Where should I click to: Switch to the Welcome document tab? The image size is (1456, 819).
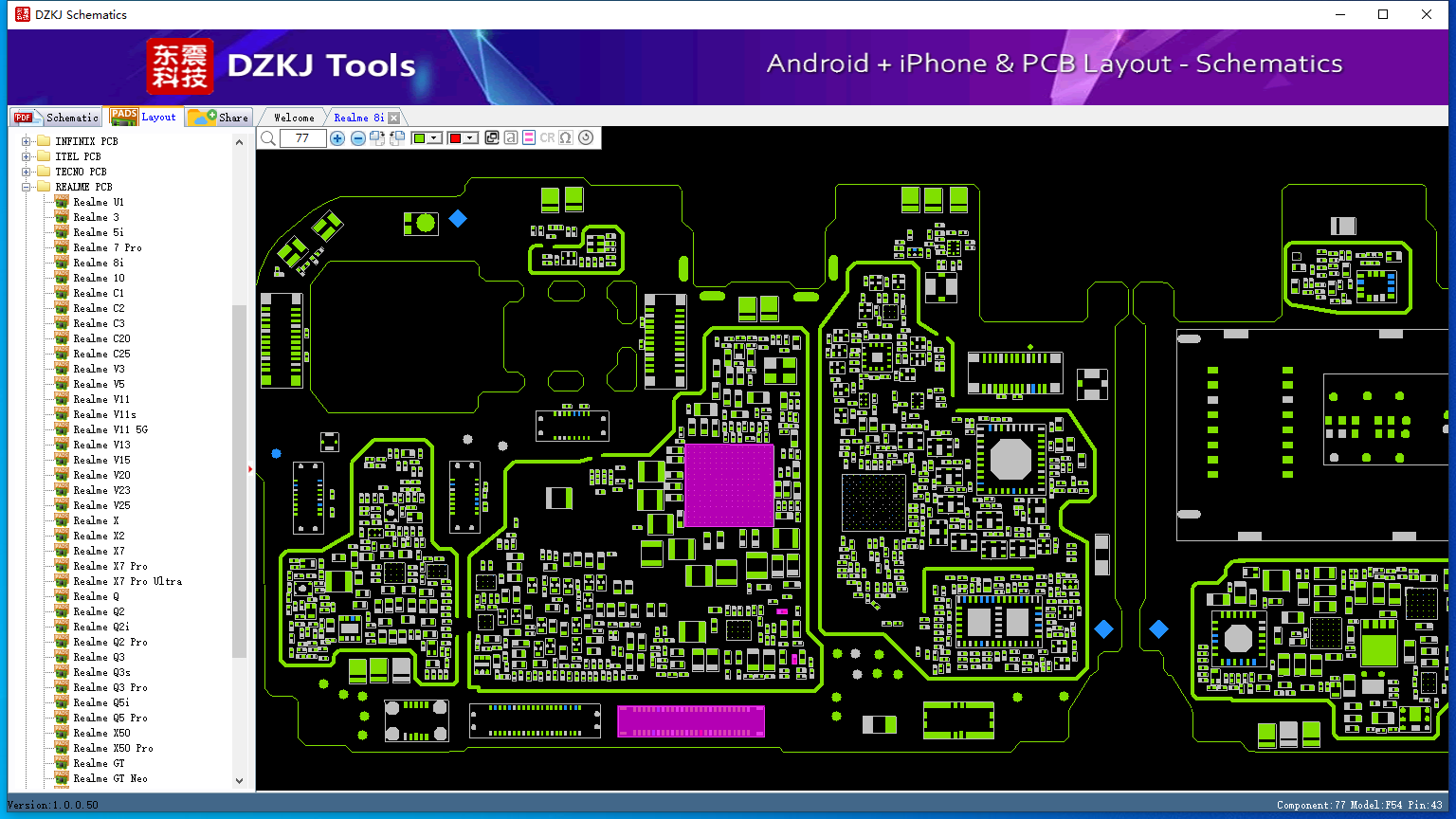294,118
